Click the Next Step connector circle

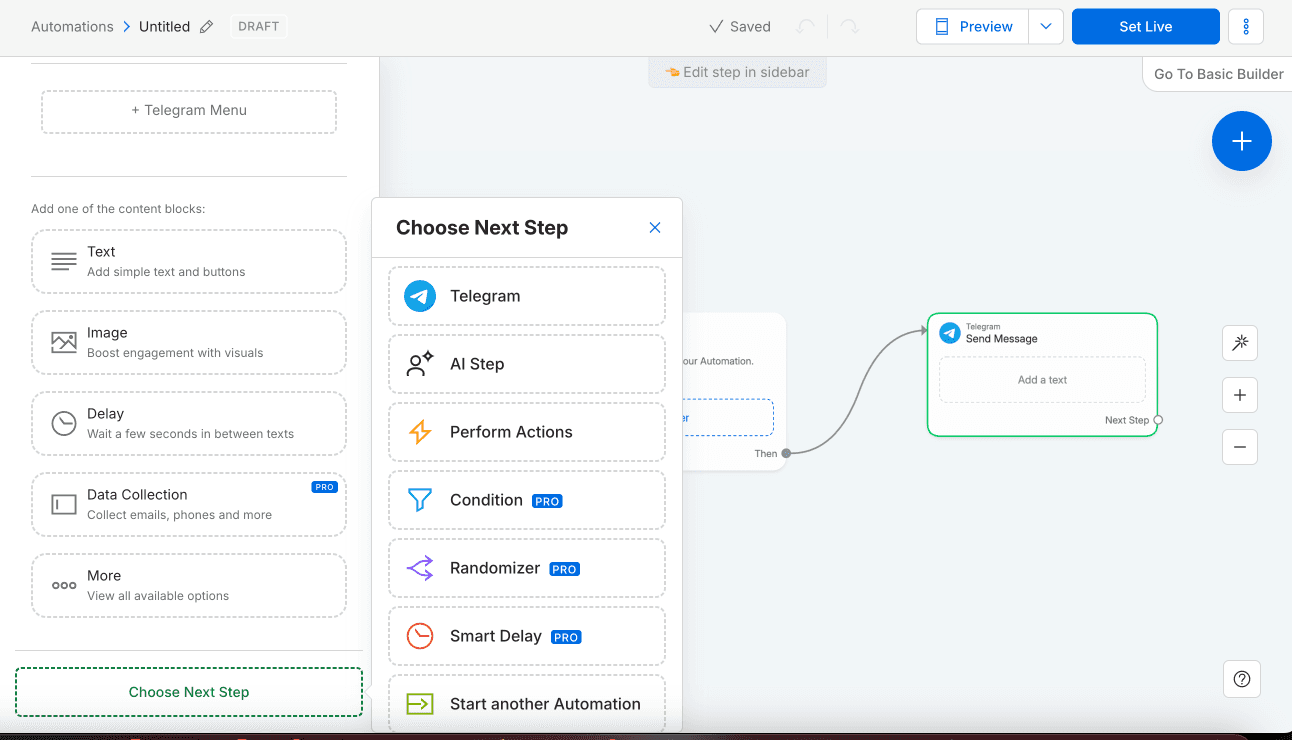(1158, 420)
